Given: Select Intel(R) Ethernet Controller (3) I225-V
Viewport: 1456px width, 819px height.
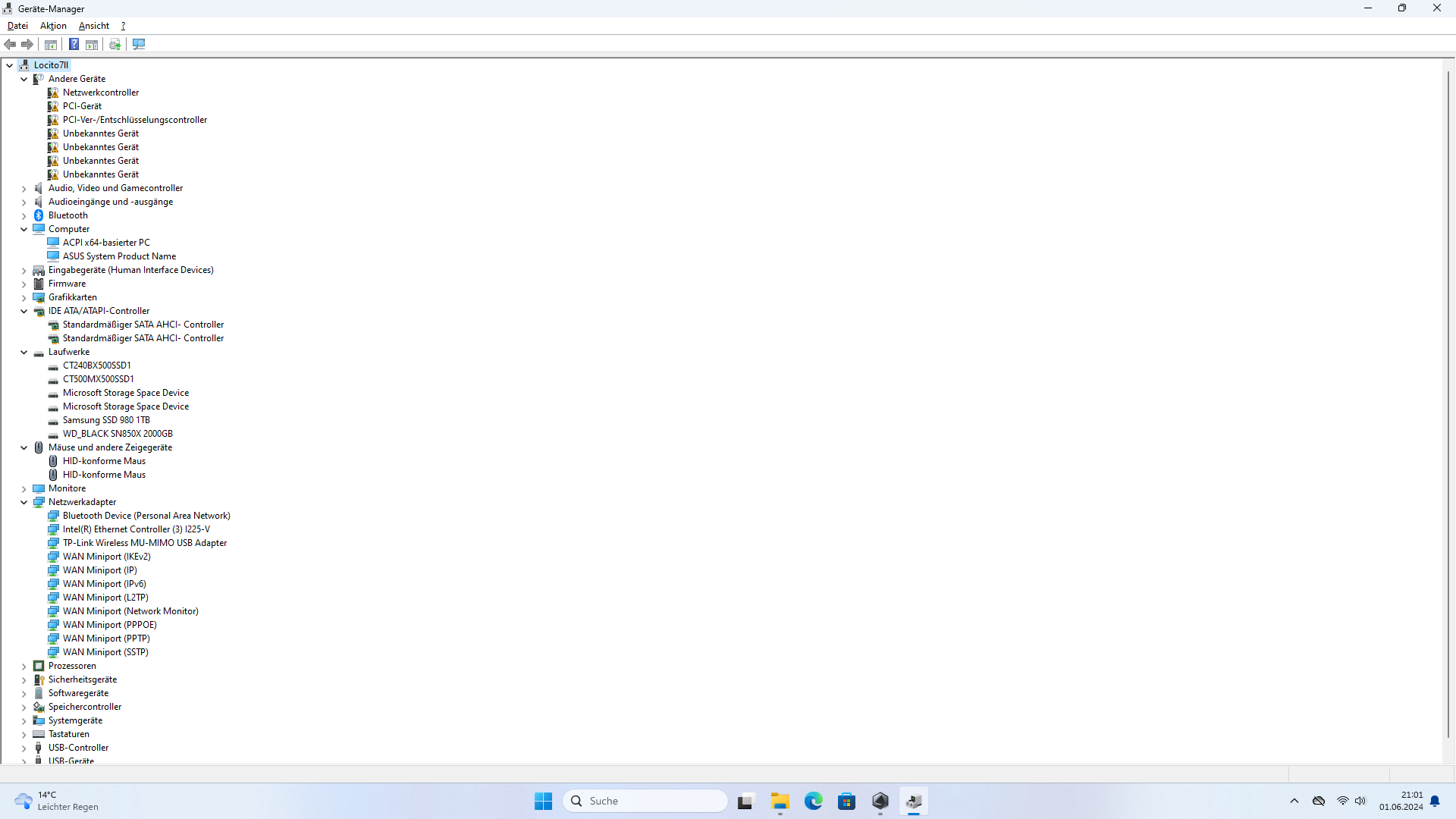Looking at the screenshot, I should (x=136, y=529).
